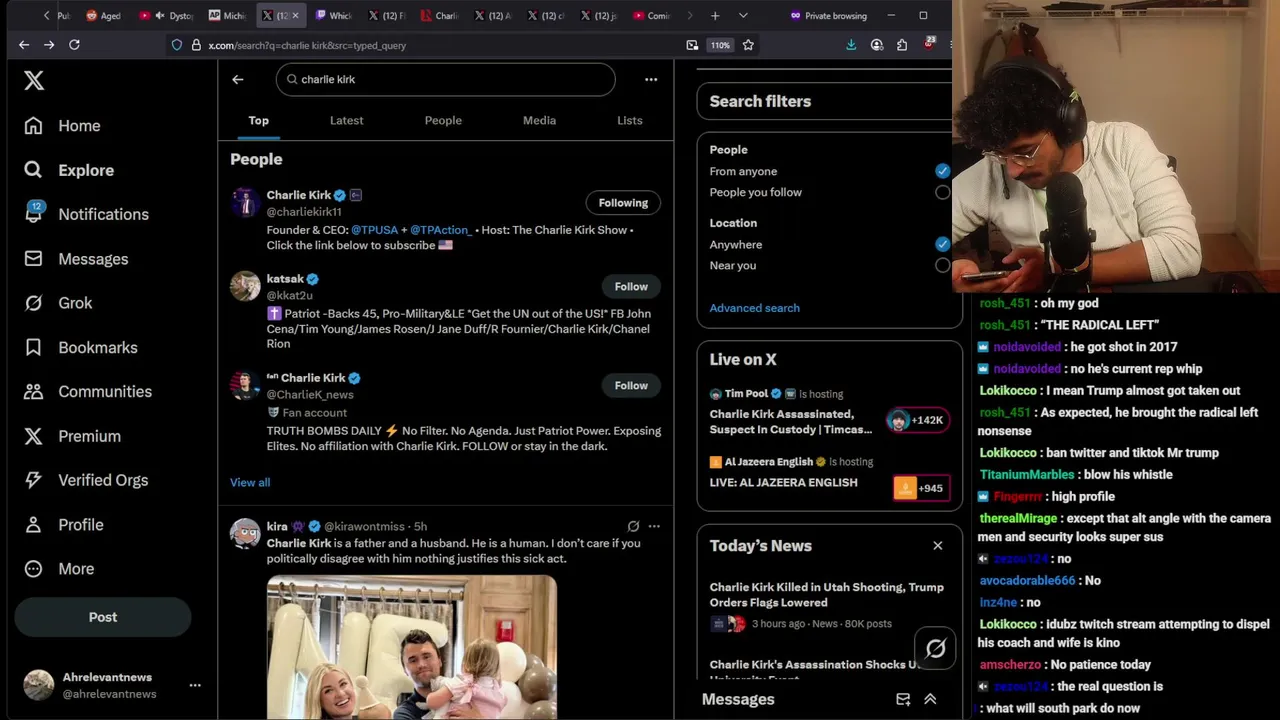Select From anyone radio option
The image size is (1280, 720).
[942, 171]
